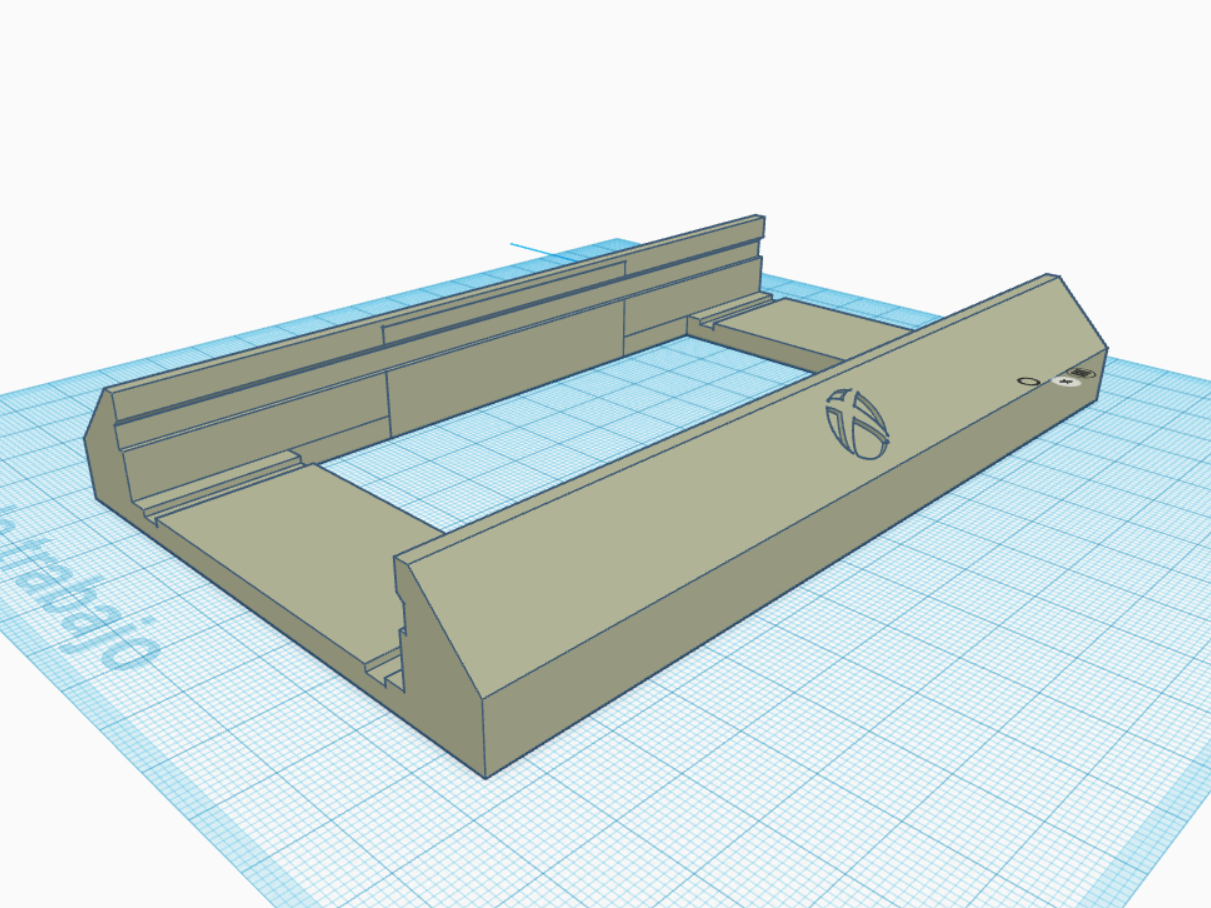Click the Xbox logo engraved on the model
Viewport: 1211px width, 908px height.
pos(856,423)
